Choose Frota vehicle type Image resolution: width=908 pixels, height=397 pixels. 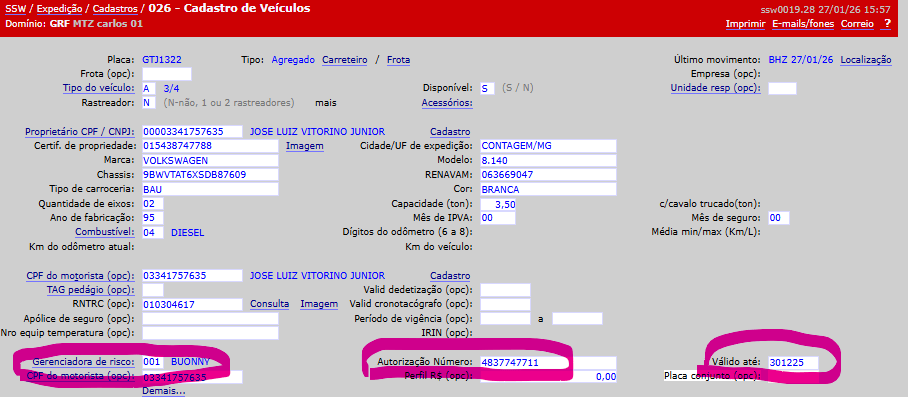pos(398,60)
